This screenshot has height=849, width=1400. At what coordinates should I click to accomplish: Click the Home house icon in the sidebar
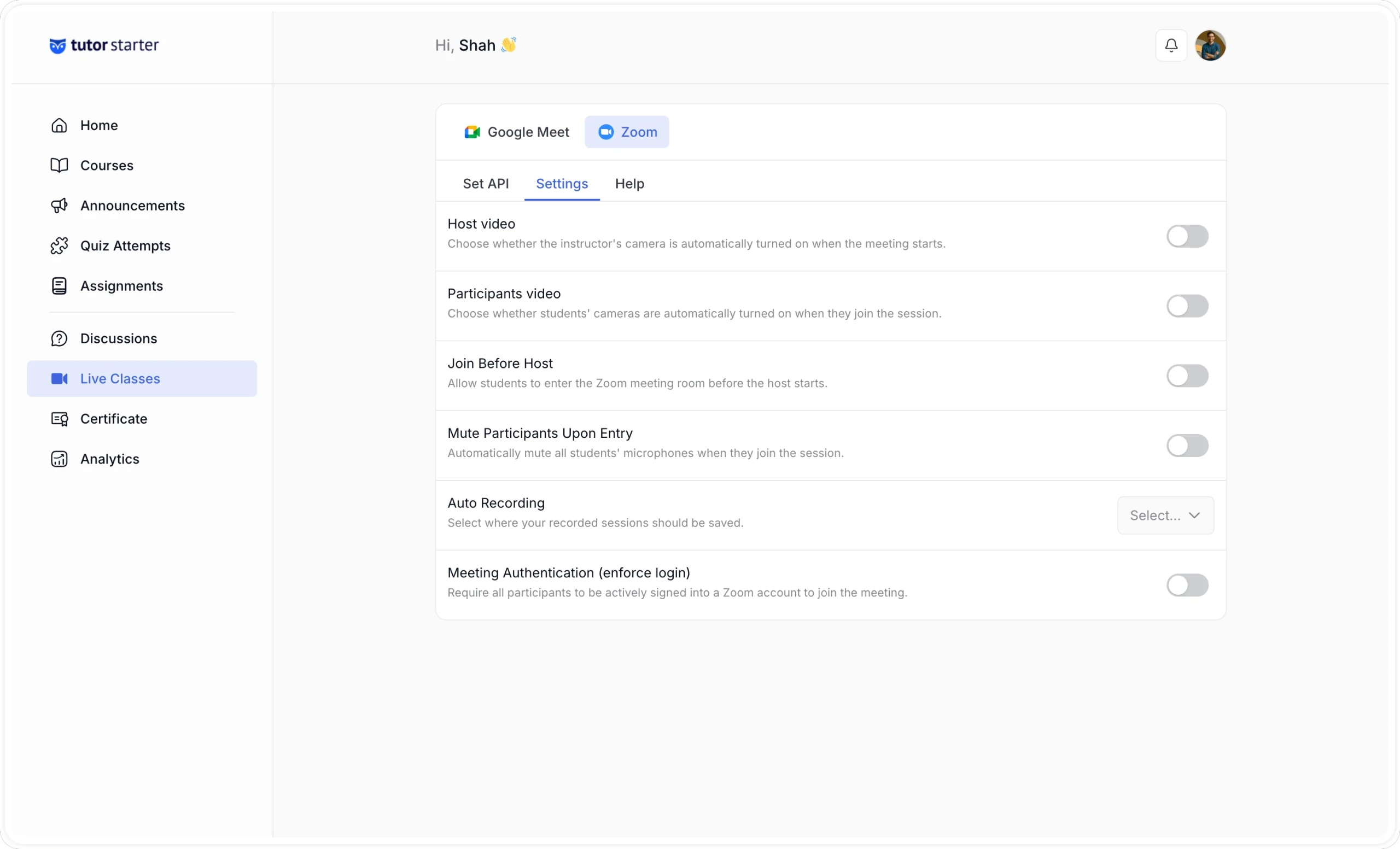59,125
